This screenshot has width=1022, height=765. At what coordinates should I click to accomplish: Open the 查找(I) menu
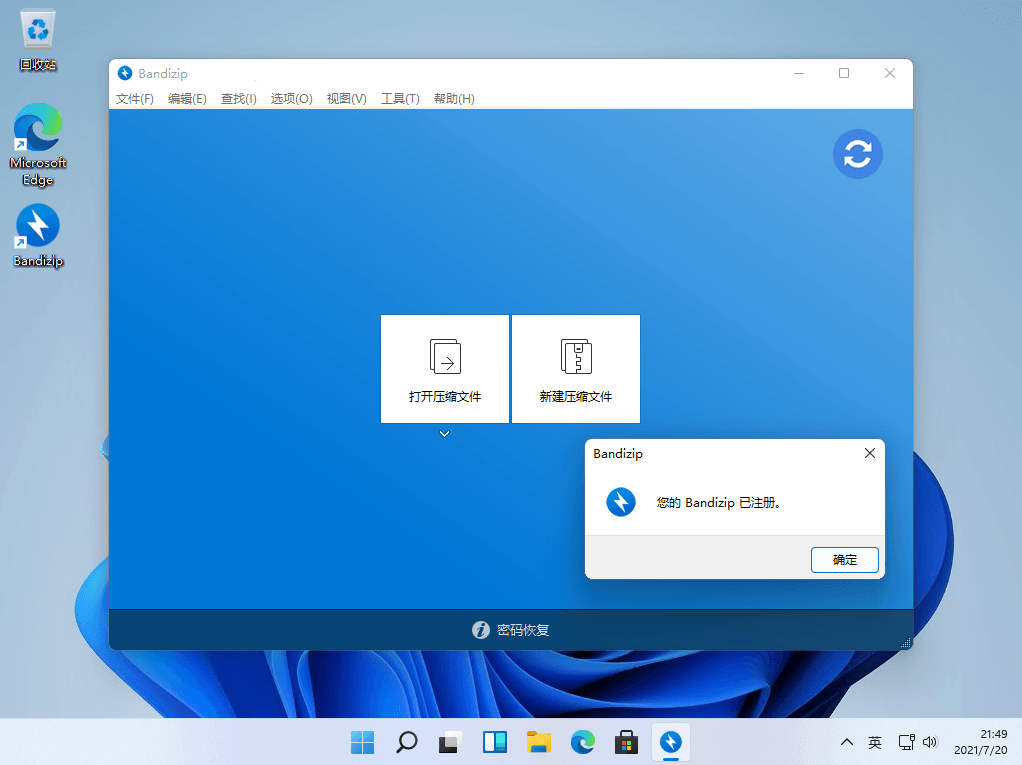[x=239, y=98]
